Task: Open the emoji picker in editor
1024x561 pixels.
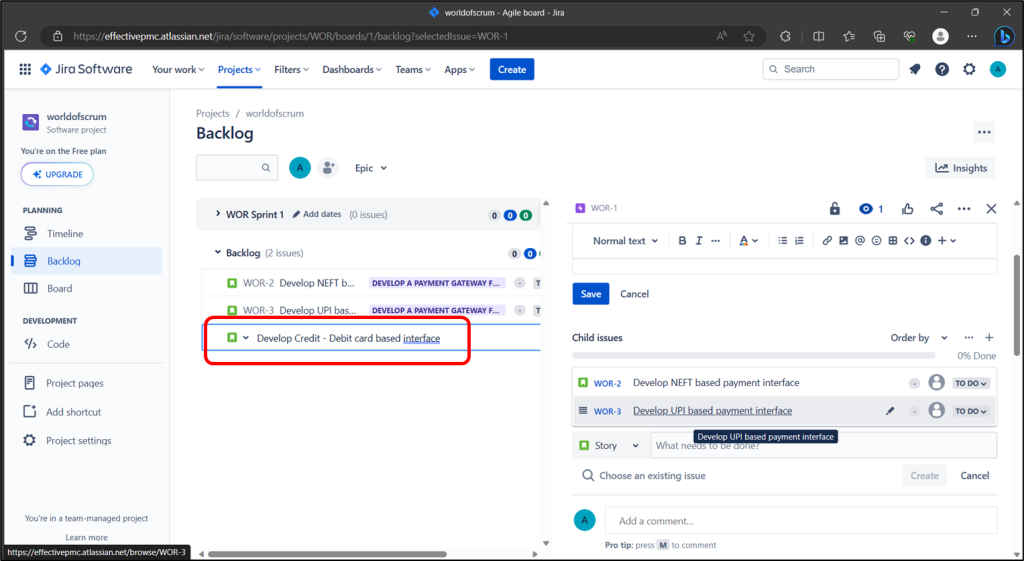Action: pyautogui.click(x=876, y=241)
